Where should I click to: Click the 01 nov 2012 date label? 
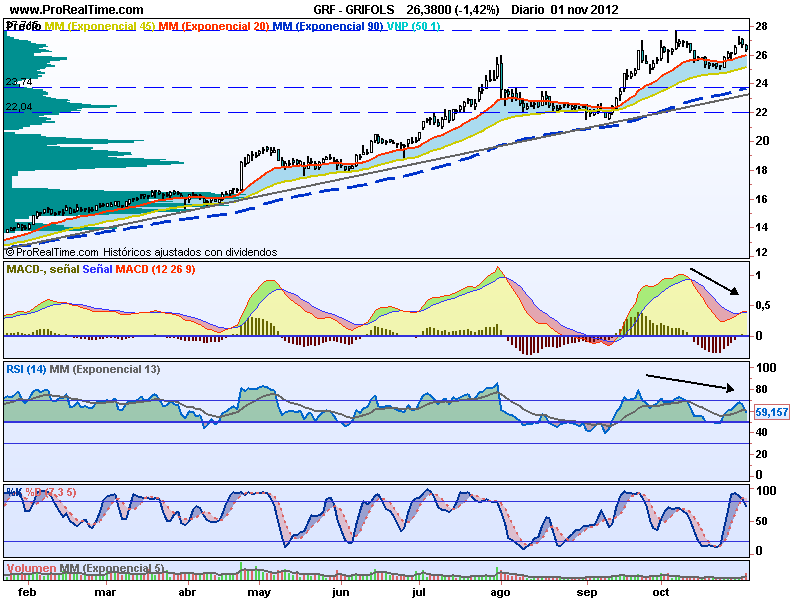point(585,9)
